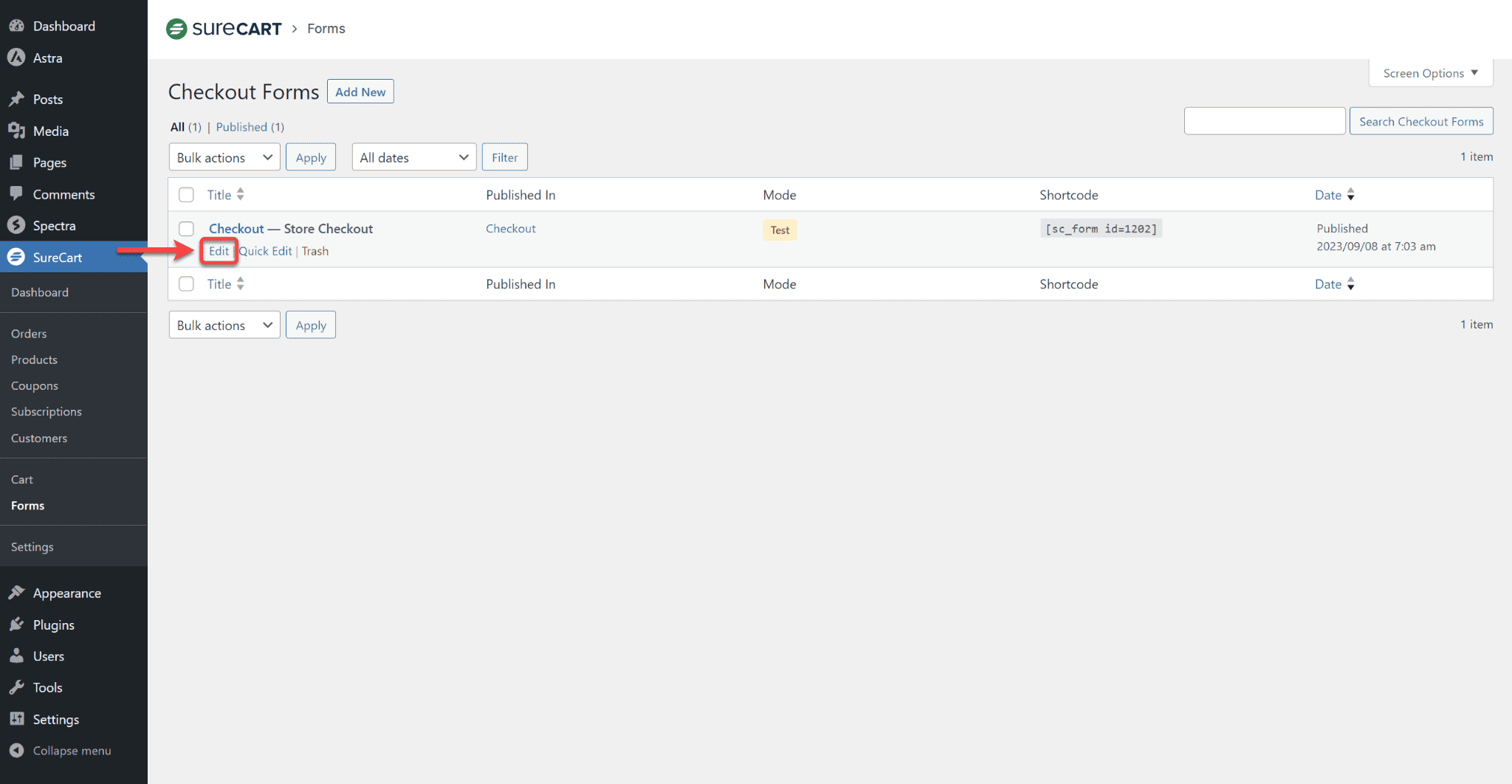
Task: Open Products in the SureCart submenu
Action: pyautogui.click(x=34, y=360)
